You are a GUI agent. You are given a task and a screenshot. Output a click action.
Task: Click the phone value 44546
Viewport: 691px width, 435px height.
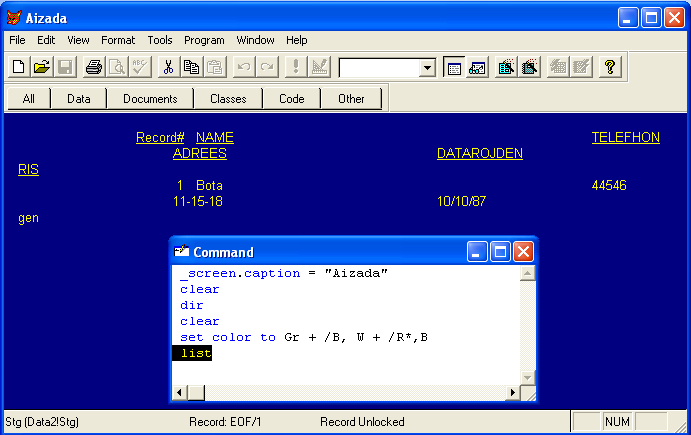tap(609, 186)
